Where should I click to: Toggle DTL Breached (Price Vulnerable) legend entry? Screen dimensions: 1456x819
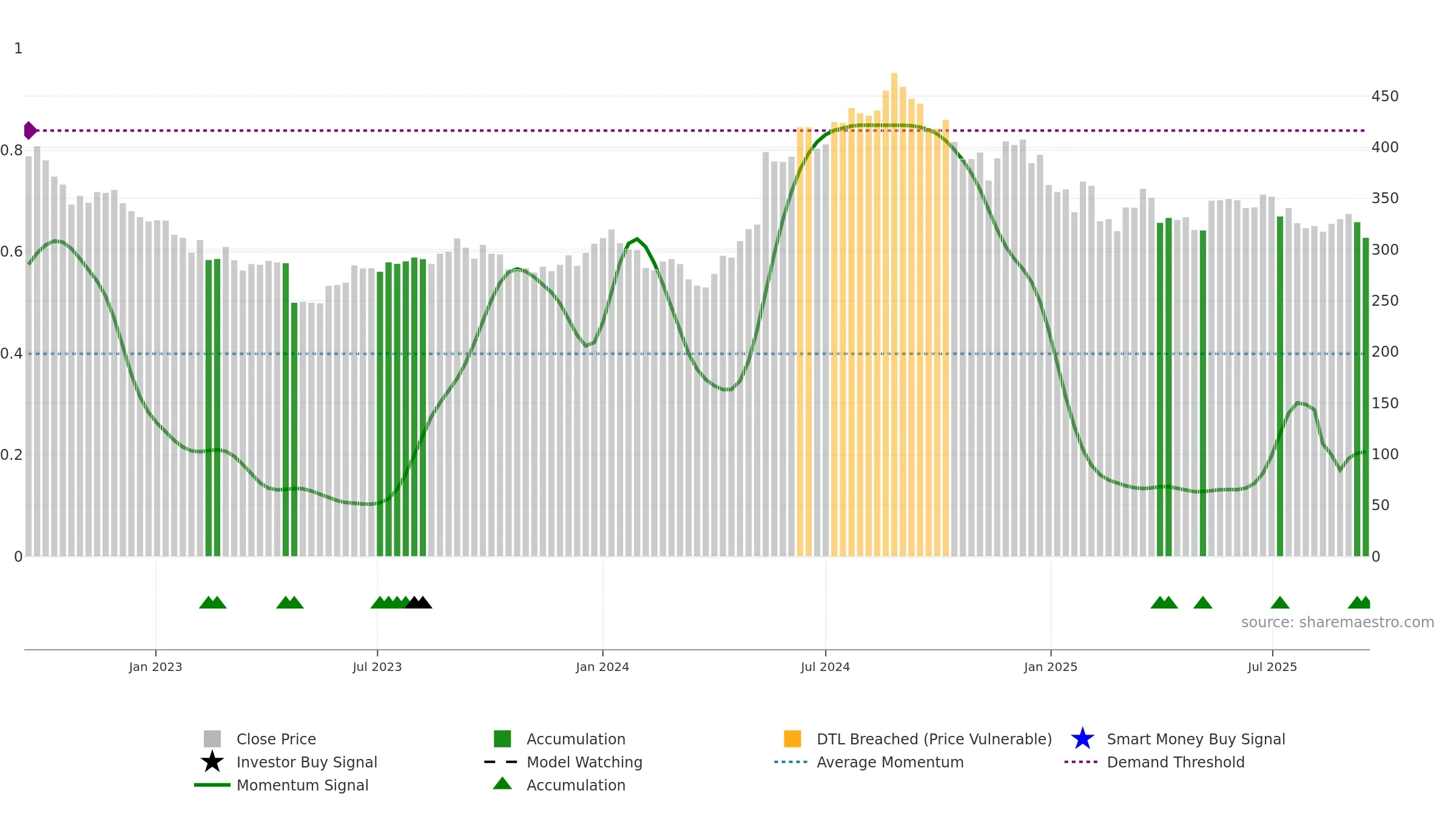(x=918, y=739)
